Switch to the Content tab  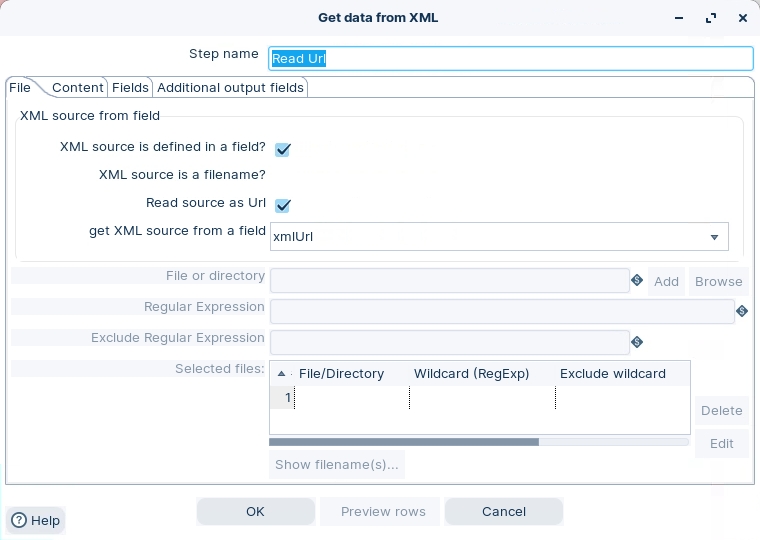78,88
